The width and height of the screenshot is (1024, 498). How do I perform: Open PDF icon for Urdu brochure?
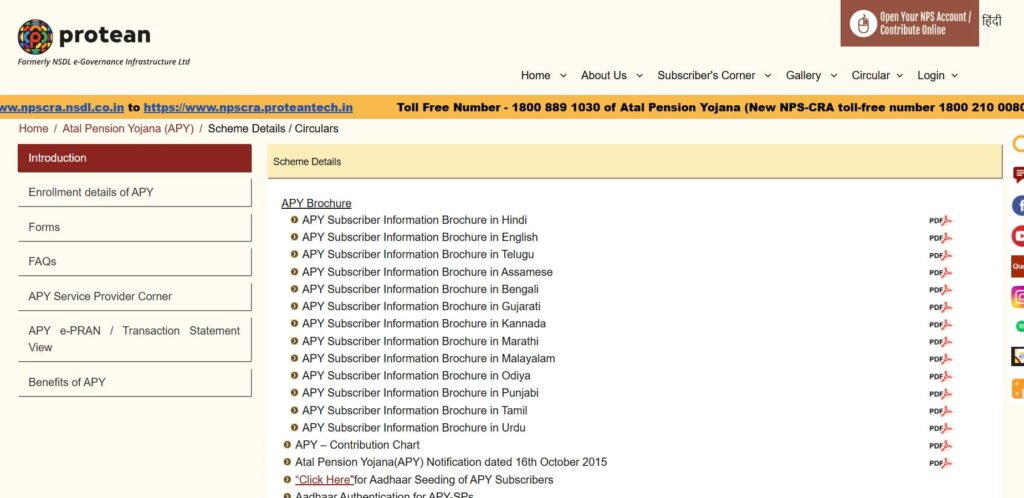[x=940, y=428]
